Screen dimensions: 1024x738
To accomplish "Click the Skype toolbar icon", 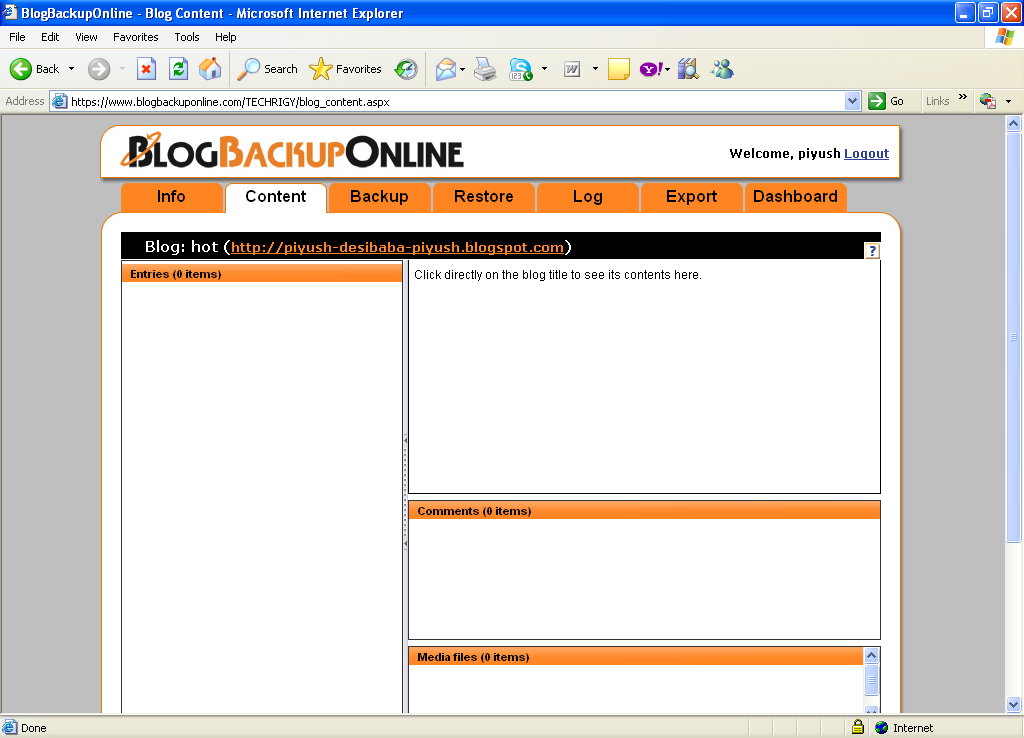I will click(521, 69).
